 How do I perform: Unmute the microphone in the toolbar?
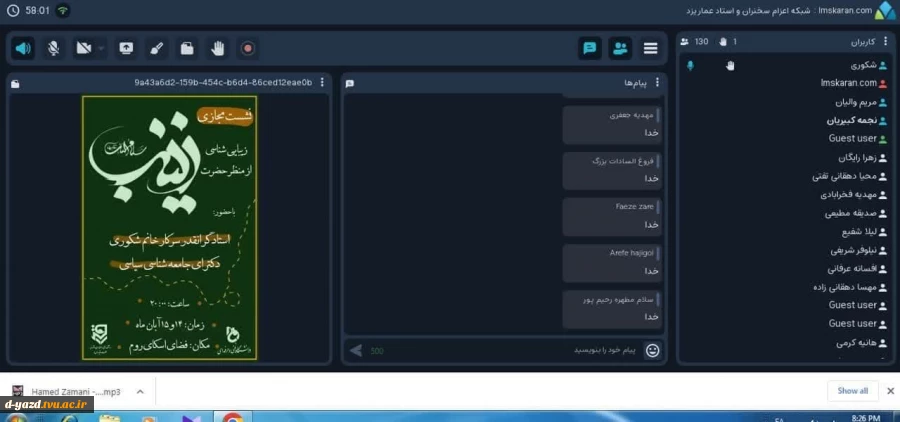[x=53, y=47]
